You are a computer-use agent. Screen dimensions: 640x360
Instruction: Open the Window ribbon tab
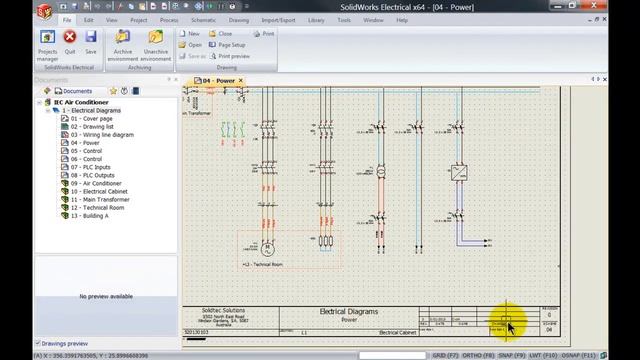tap(373, 20)
